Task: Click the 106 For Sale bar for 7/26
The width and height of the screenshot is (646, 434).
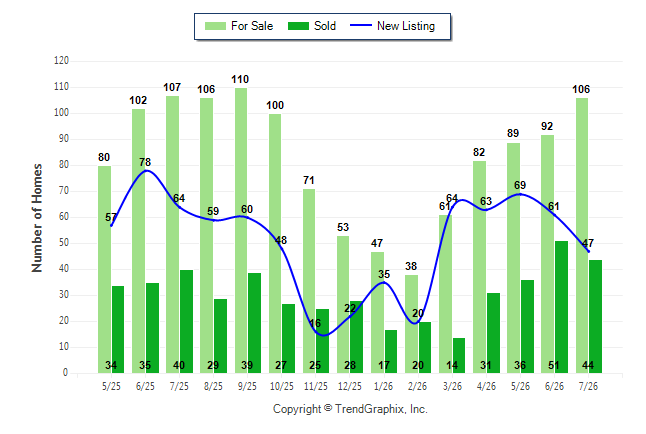Action: coord(582,235)
